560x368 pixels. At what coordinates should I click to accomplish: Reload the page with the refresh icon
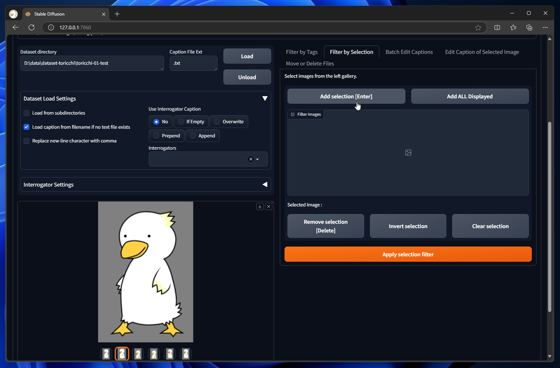click(31, 28)
